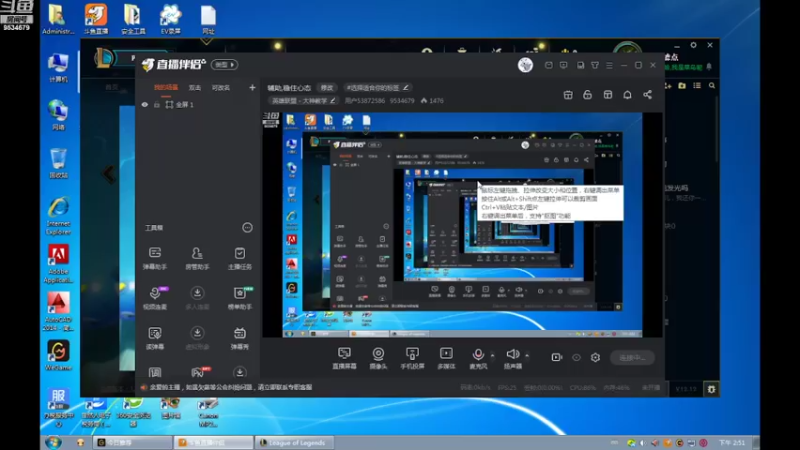Viewport: 800px width, 450px height.
Task: Click the share icon in top toolbar
Action: (x=647, y=94)
